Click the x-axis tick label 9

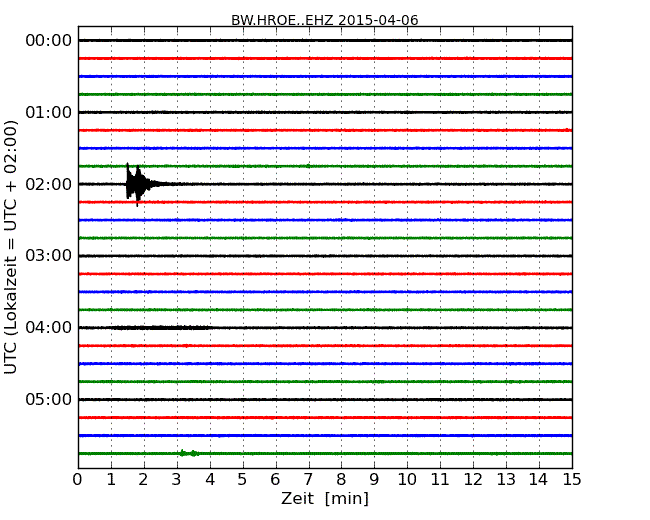374,479
